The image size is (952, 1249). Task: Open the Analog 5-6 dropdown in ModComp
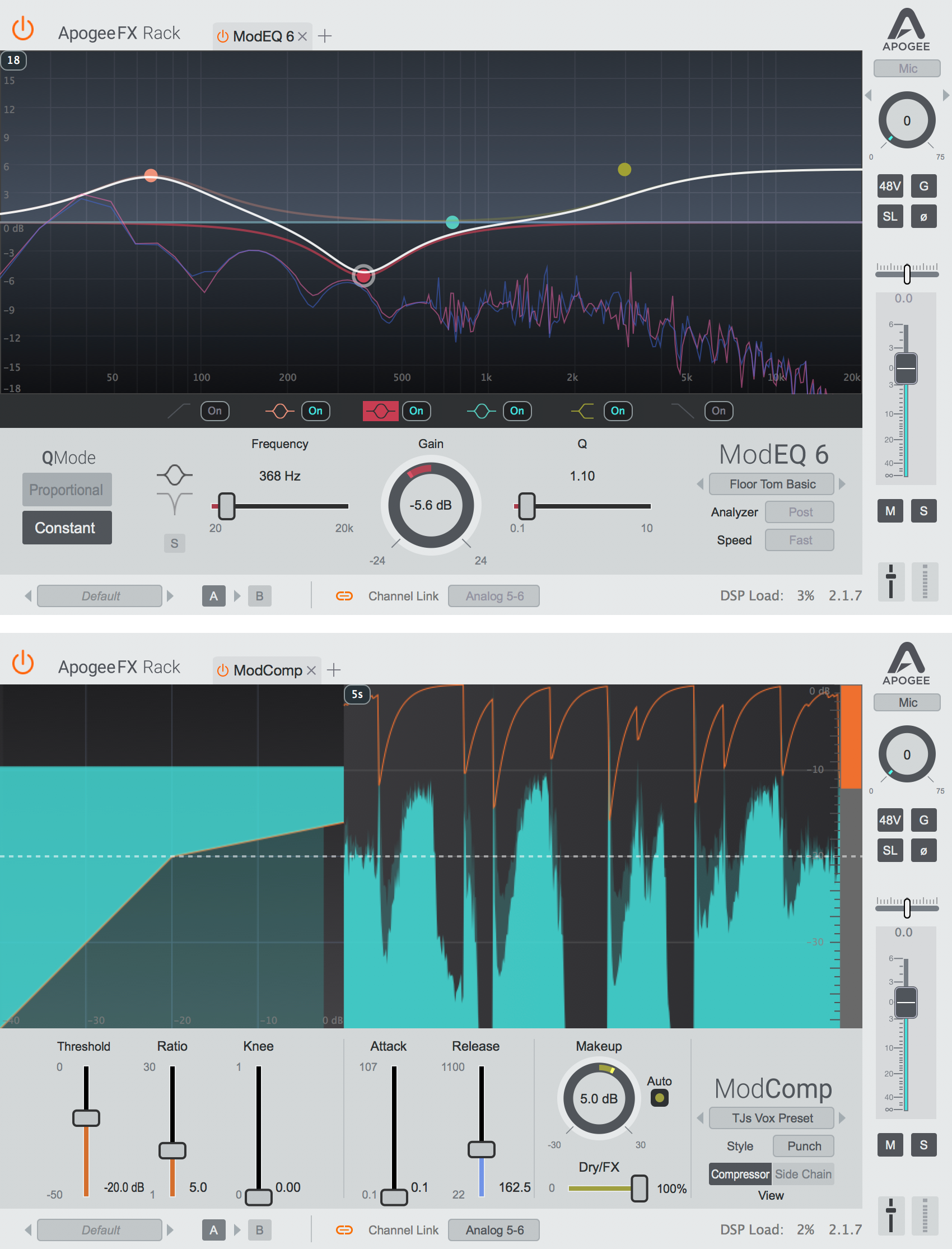[x=494, y=1230]
